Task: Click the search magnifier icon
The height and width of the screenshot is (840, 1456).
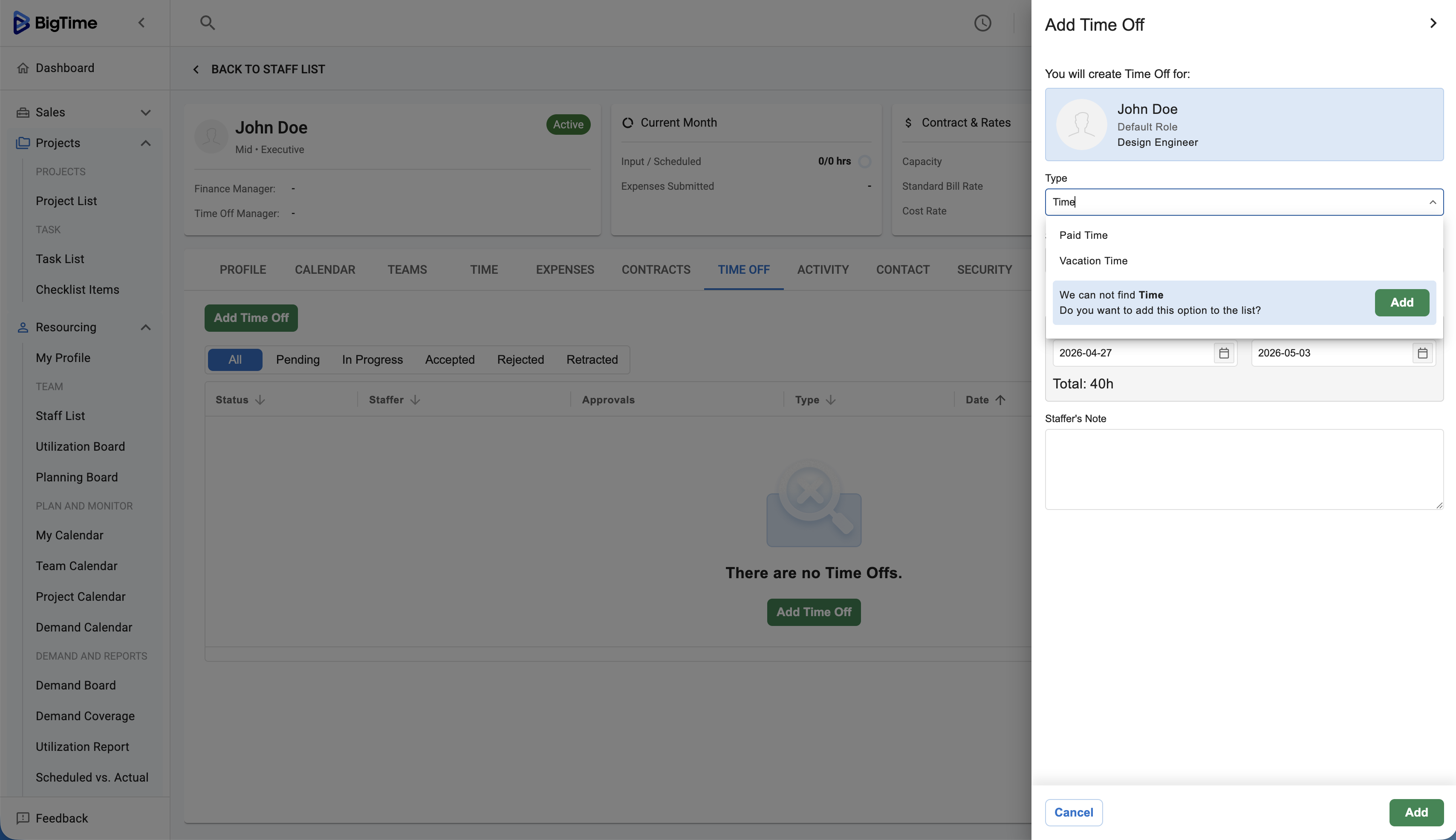Action: click(207, 23)
